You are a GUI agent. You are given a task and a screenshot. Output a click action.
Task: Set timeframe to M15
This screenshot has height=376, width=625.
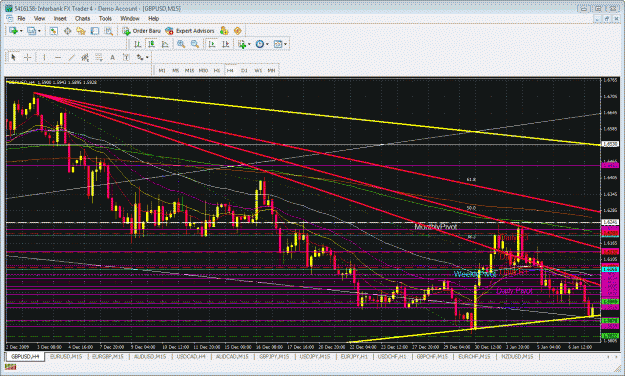click(x=189, y=70)
